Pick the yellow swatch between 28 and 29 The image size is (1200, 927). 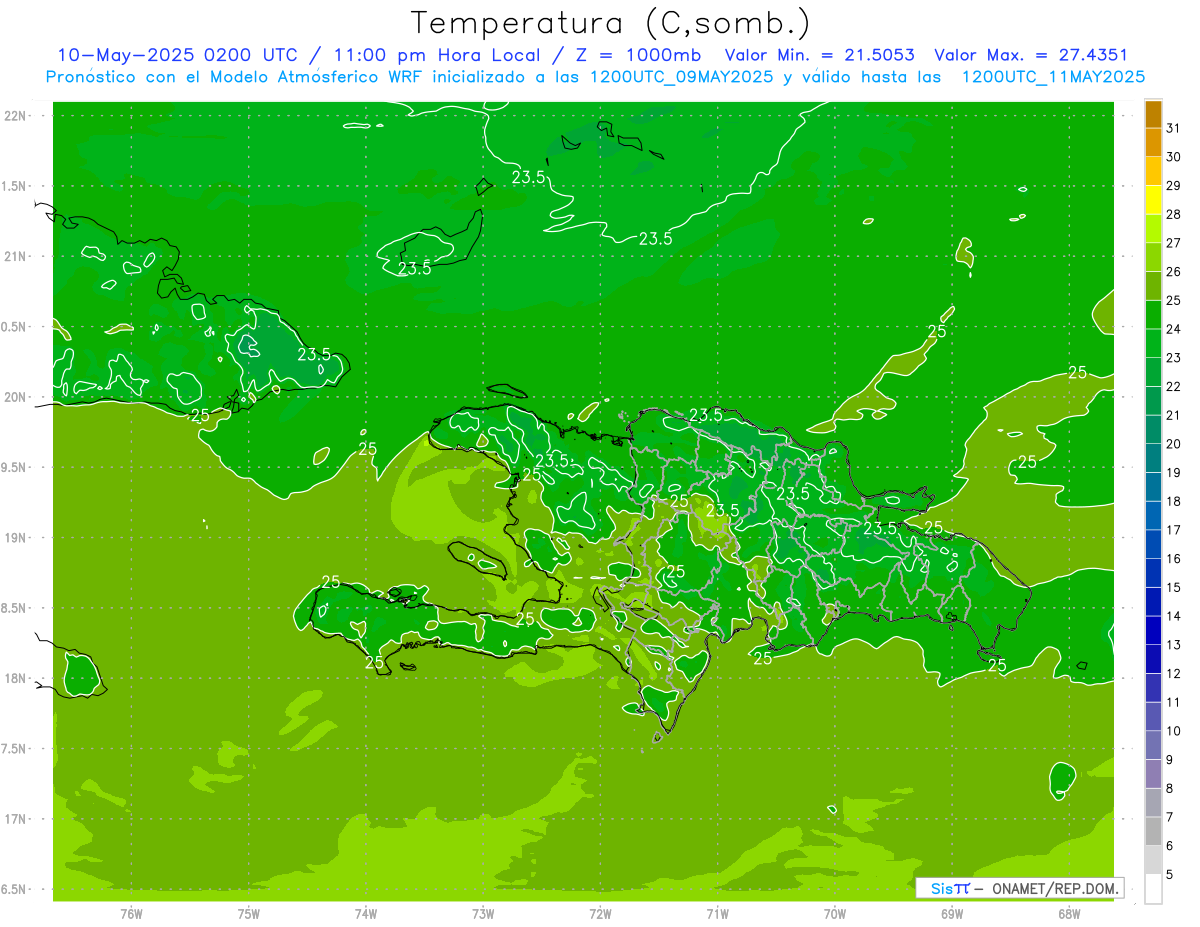tap(1153, 200)
